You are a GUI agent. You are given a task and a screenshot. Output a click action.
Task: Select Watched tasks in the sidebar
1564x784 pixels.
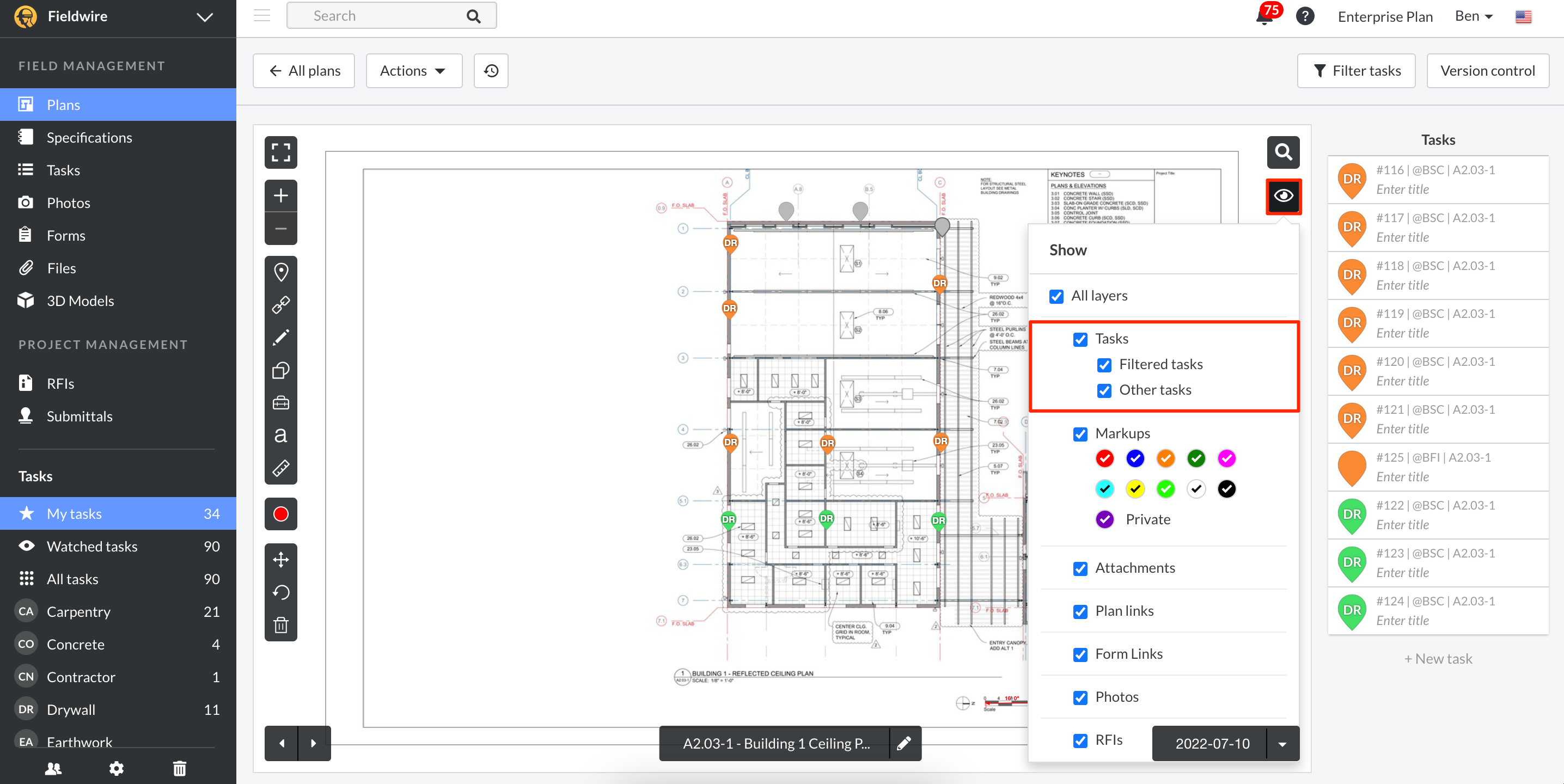click(92, 546)
